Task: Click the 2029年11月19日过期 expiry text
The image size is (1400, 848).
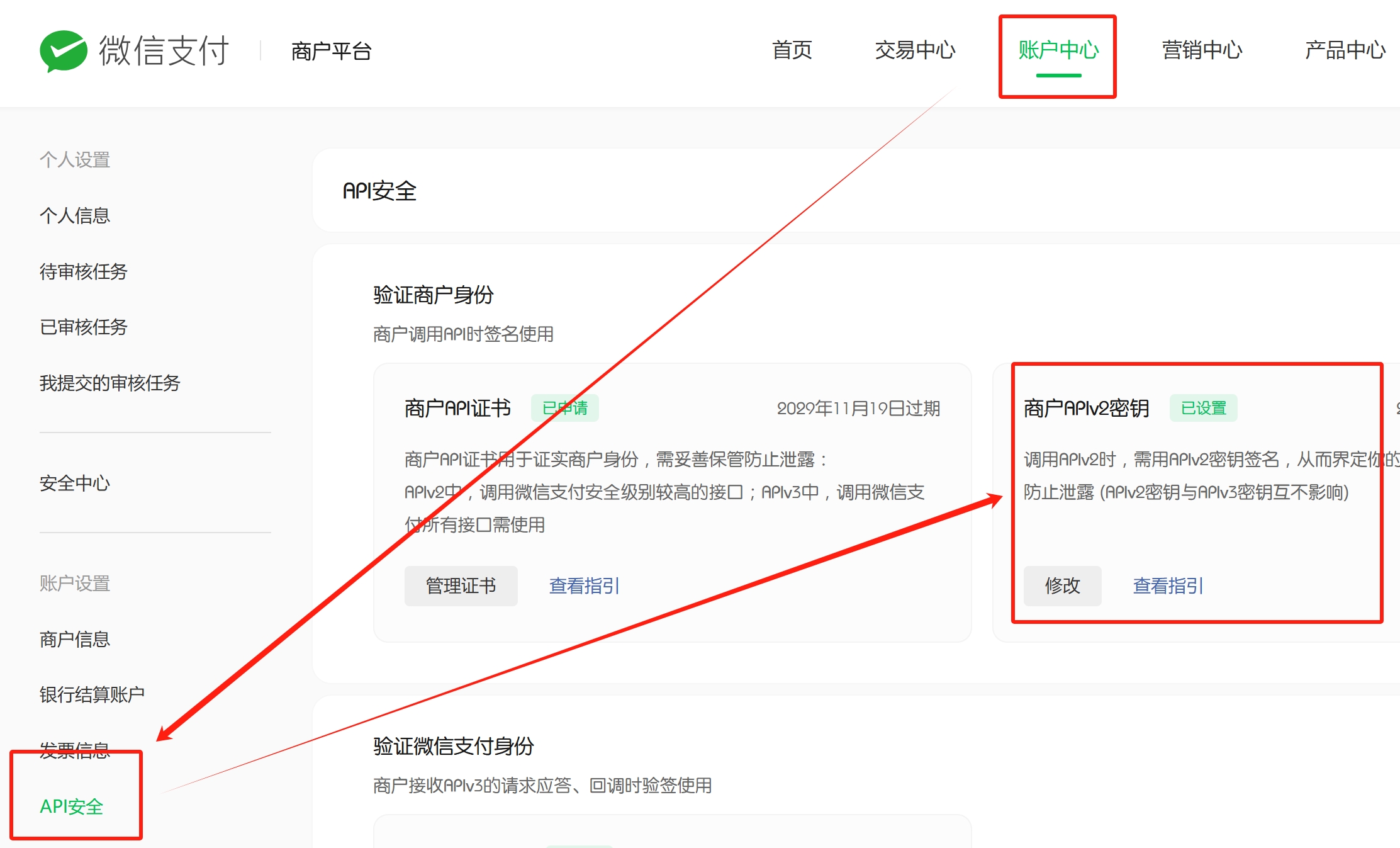Action: click(858, 409)
